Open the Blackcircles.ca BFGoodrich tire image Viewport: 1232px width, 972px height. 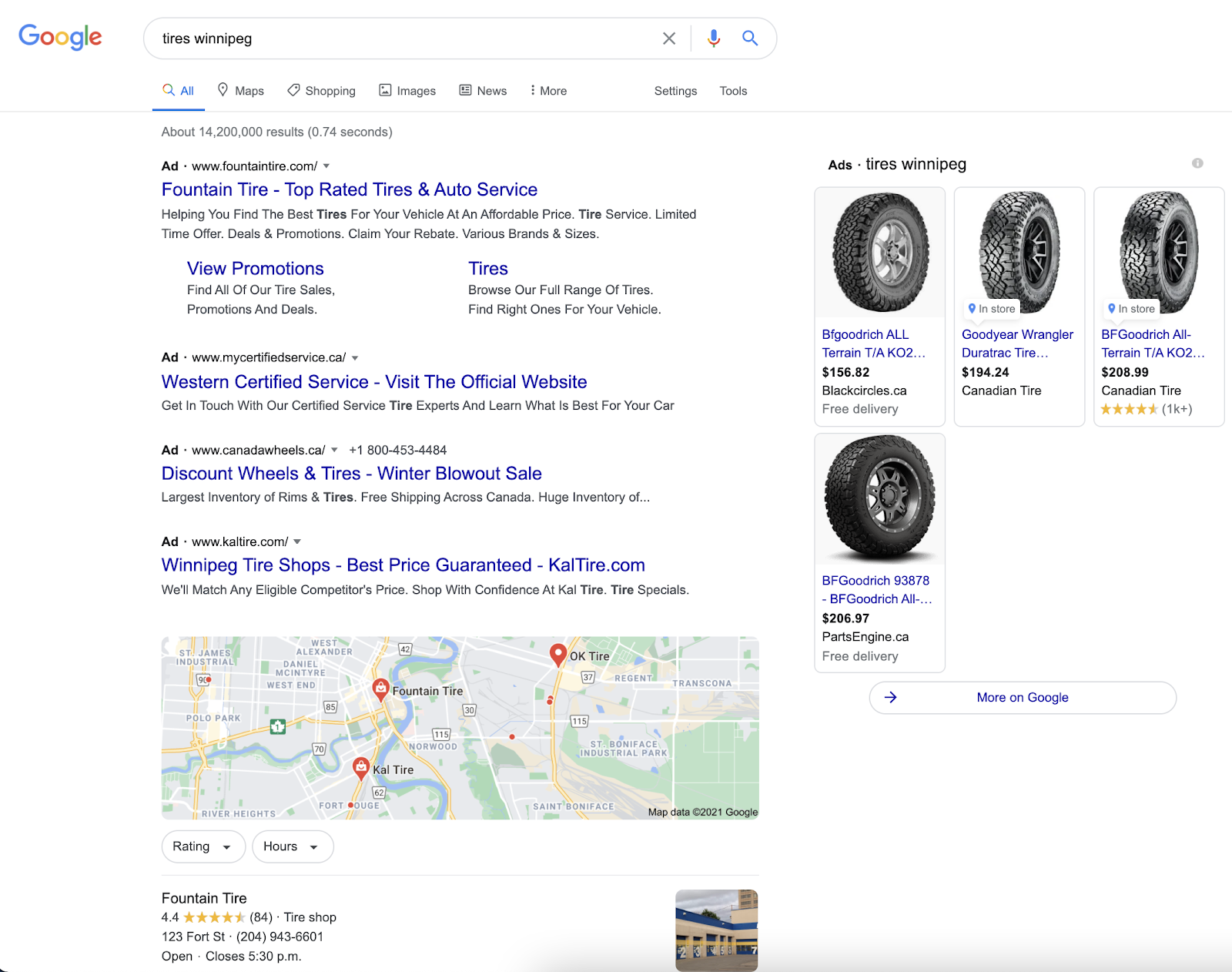pyautogui.click(x=880, y=253)
